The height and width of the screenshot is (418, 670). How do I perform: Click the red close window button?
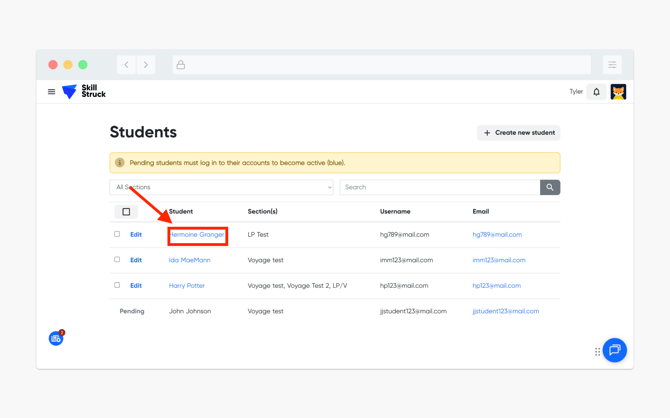(53, 65)
